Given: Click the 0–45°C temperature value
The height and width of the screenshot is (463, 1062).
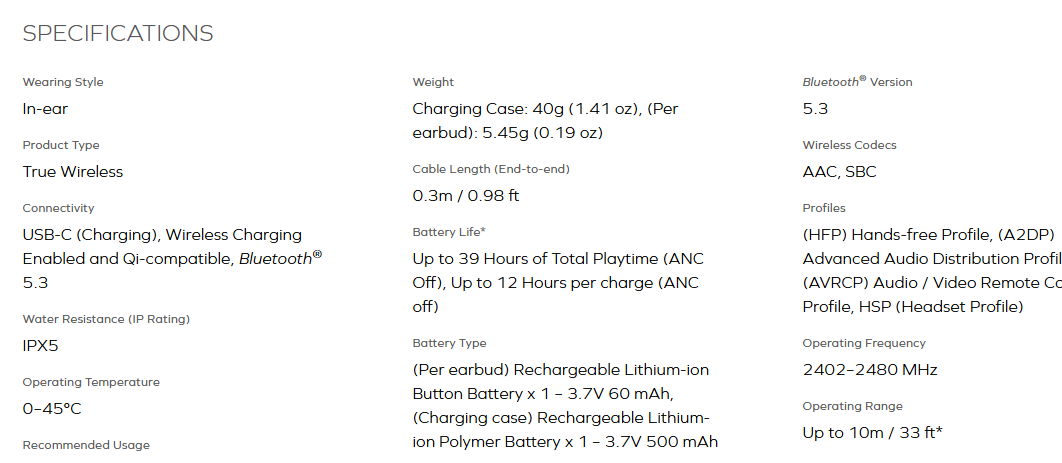Looking at the screenshot, I should pos(51,409).
